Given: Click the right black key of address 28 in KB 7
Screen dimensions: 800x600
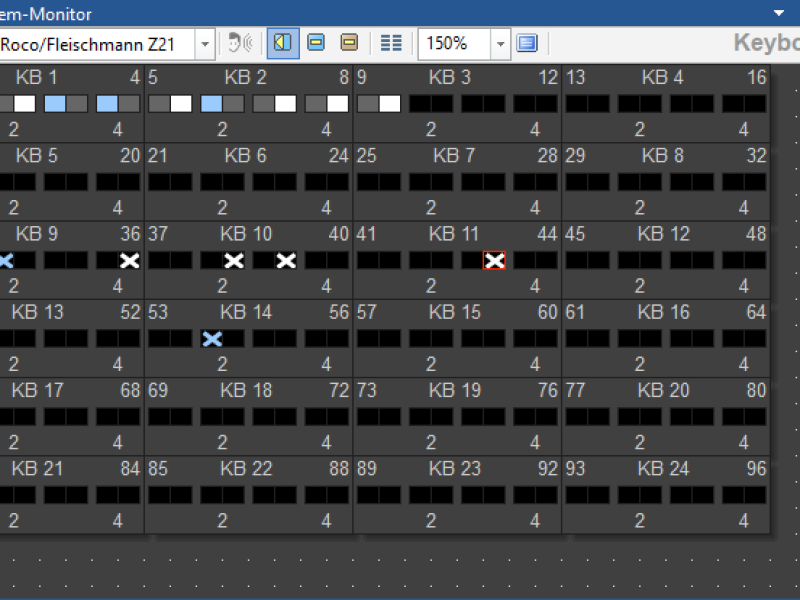Looking at the screenshot, I should tap(546, 182).
